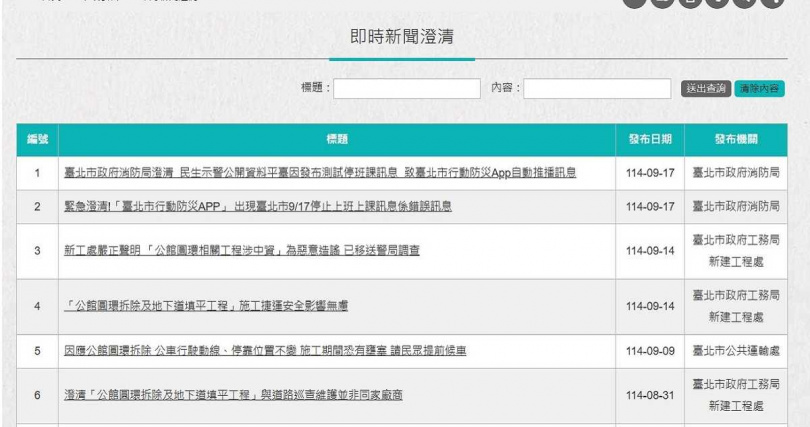This screenshot has height=427, width=810.
Task: Click row number 3 cell
Action: [x=37, y=251]
